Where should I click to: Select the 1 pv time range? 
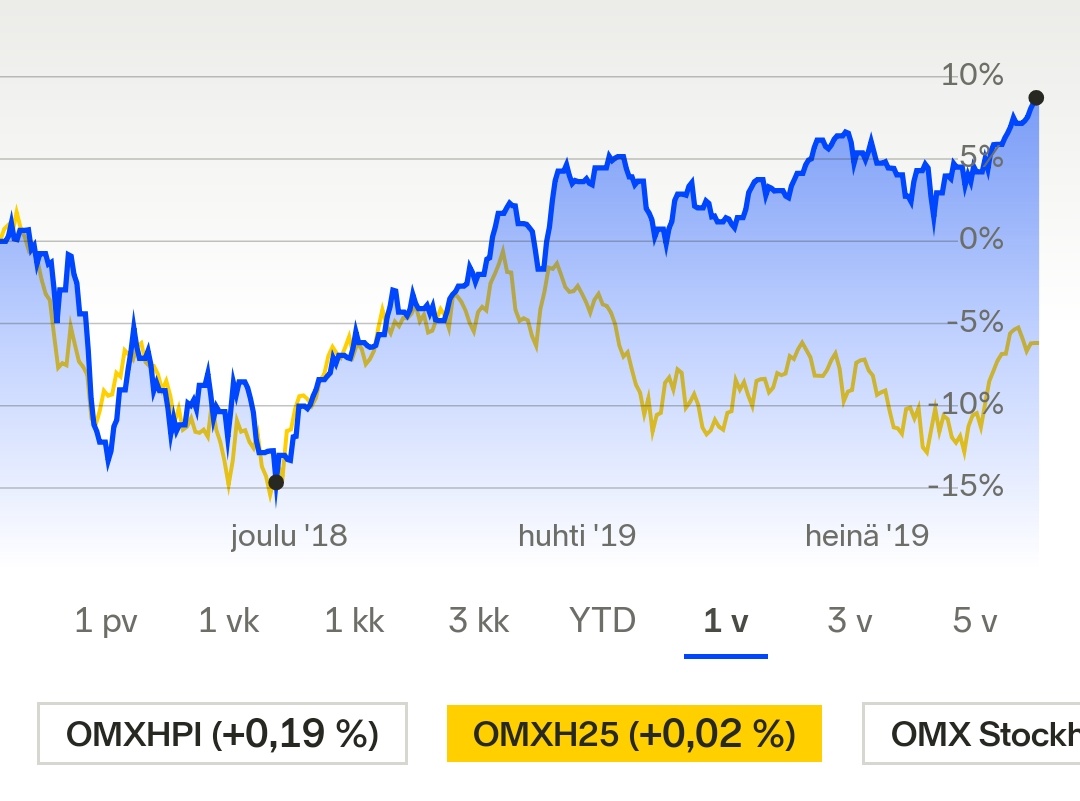point(106,621)
